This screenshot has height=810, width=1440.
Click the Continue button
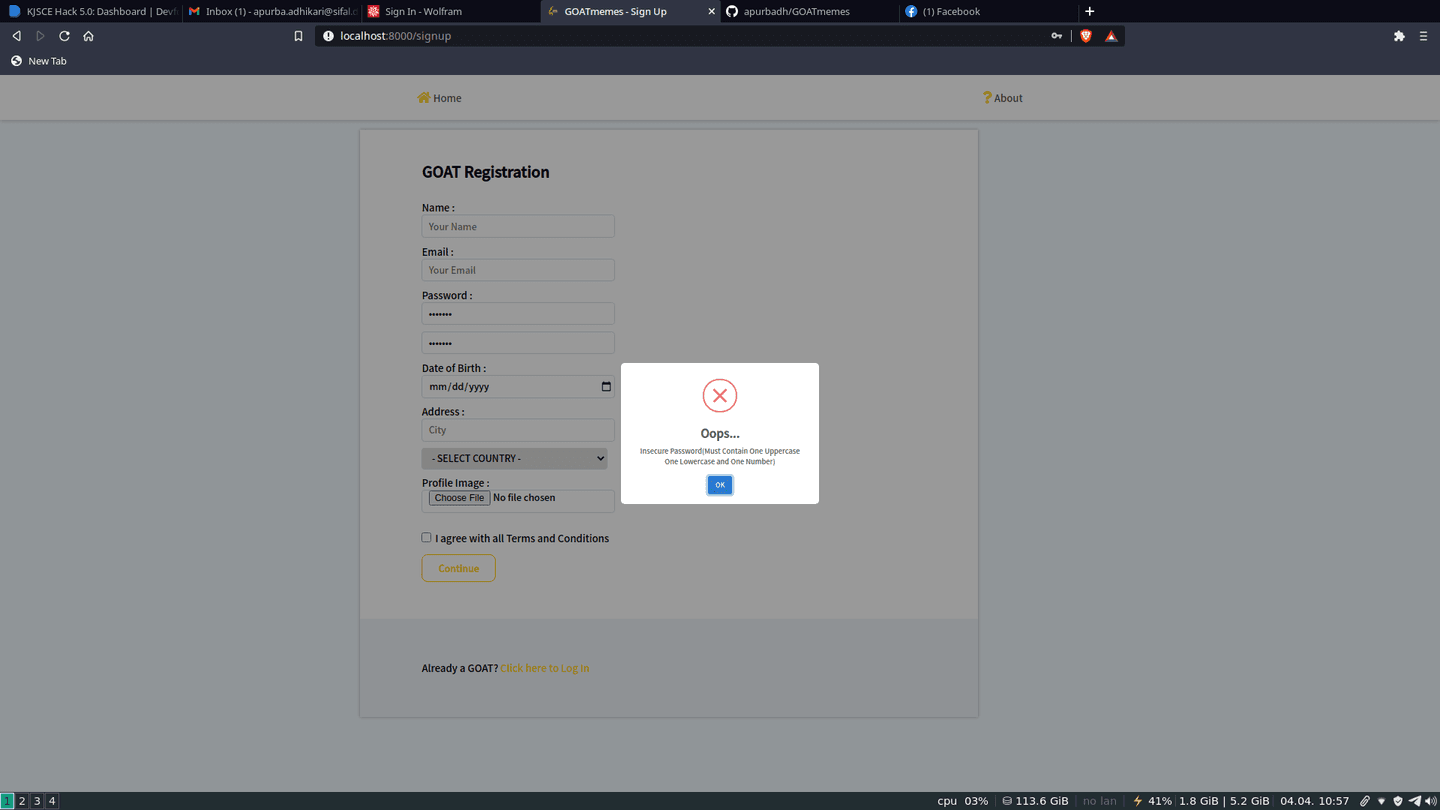coord(458,568)
